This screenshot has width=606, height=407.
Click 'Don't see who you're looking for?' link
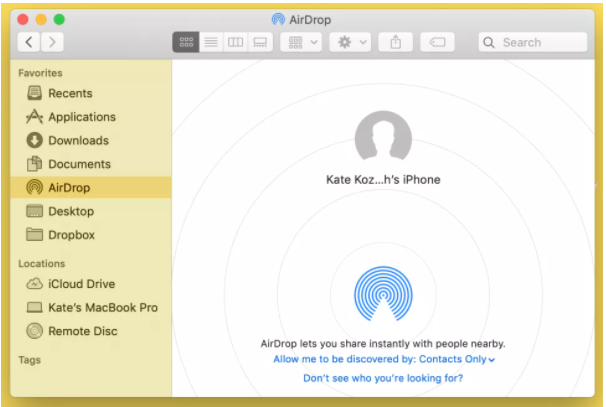click(383, 378)
